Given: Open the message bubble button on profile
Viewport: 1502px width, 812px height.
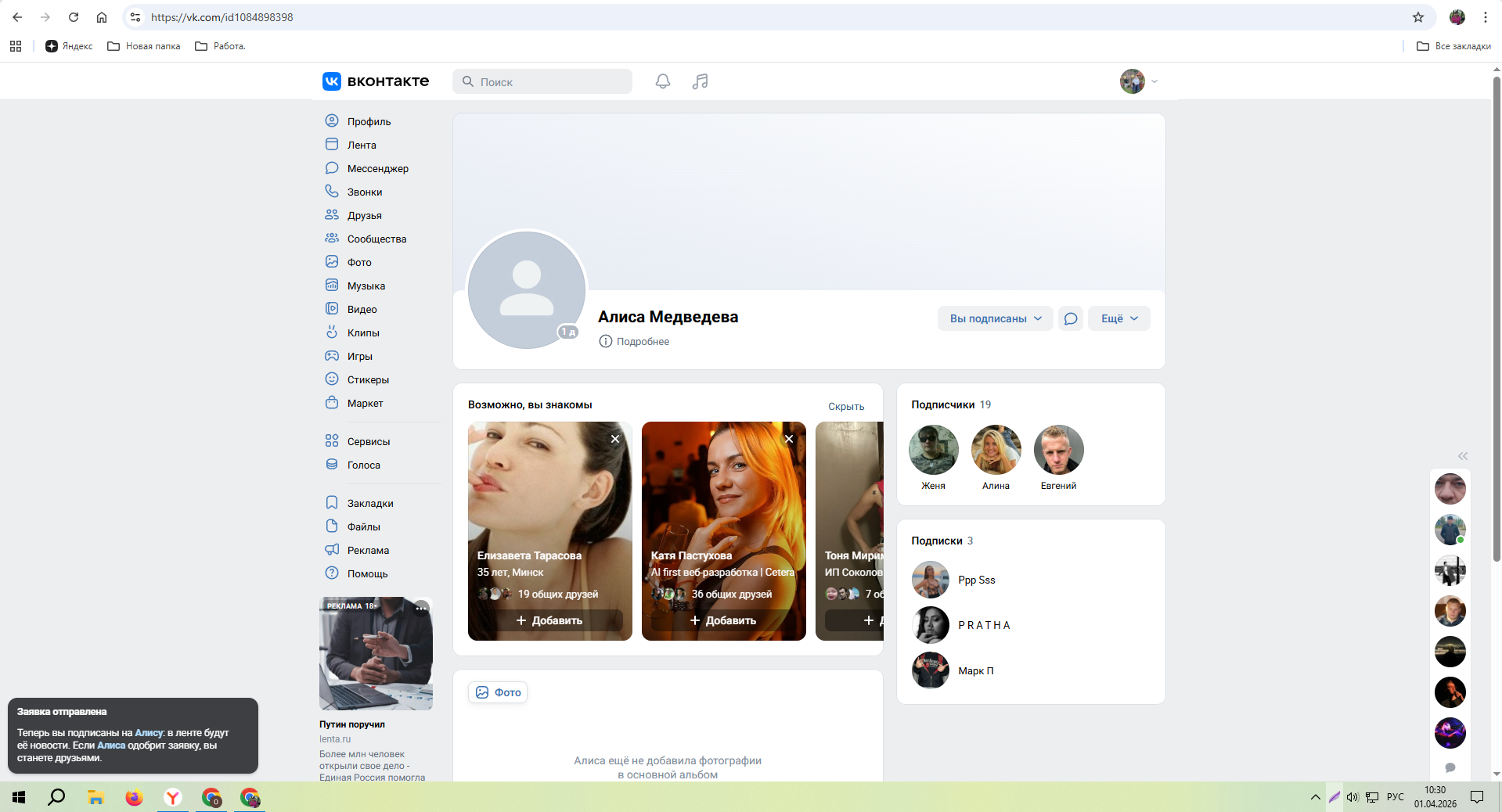Looking at the screenshot, I should click(1071, 318).
